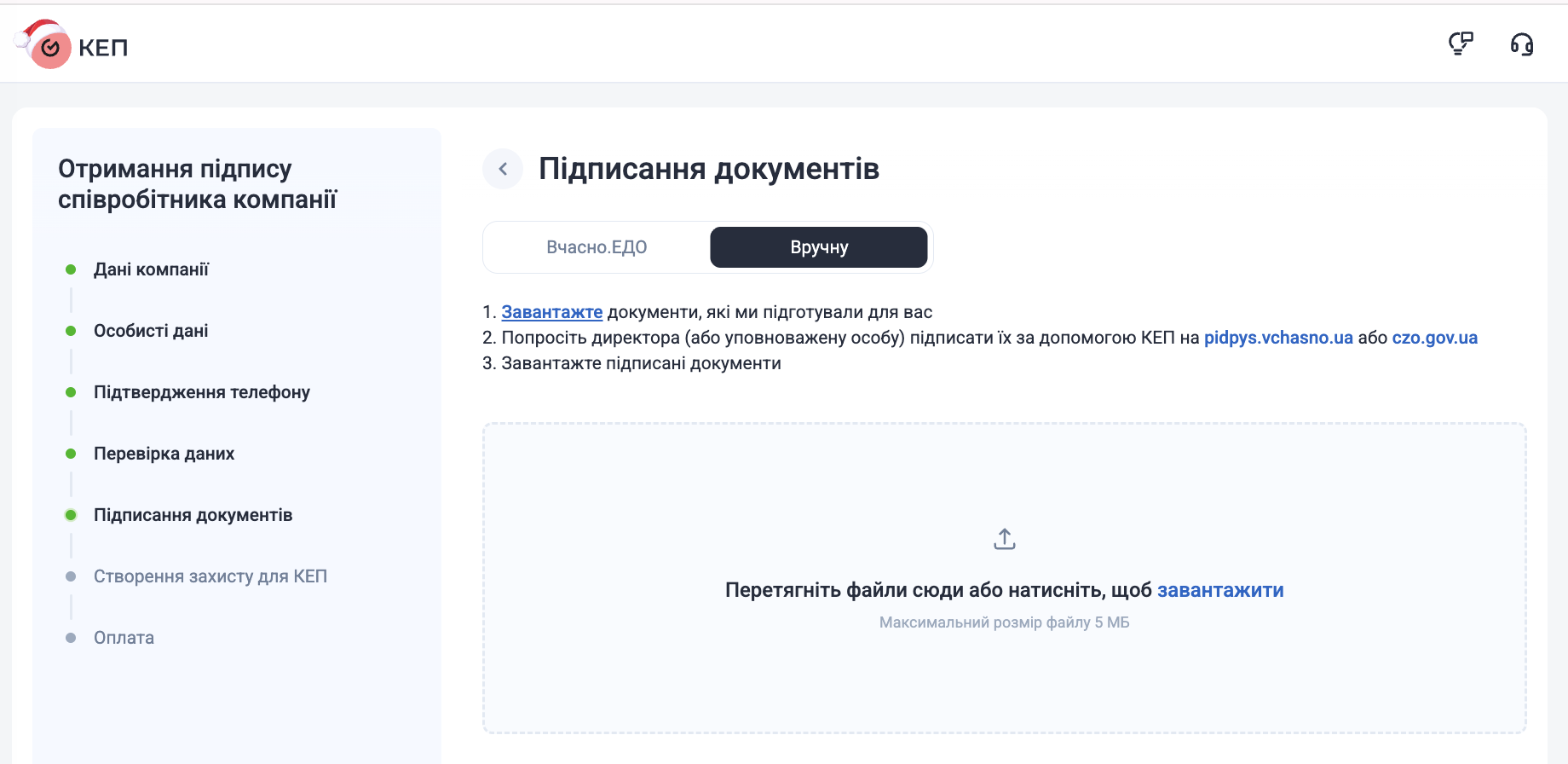Click the завантажити upload link
The width and height of the screenshot is (1568, 764).
(1219, 590)
